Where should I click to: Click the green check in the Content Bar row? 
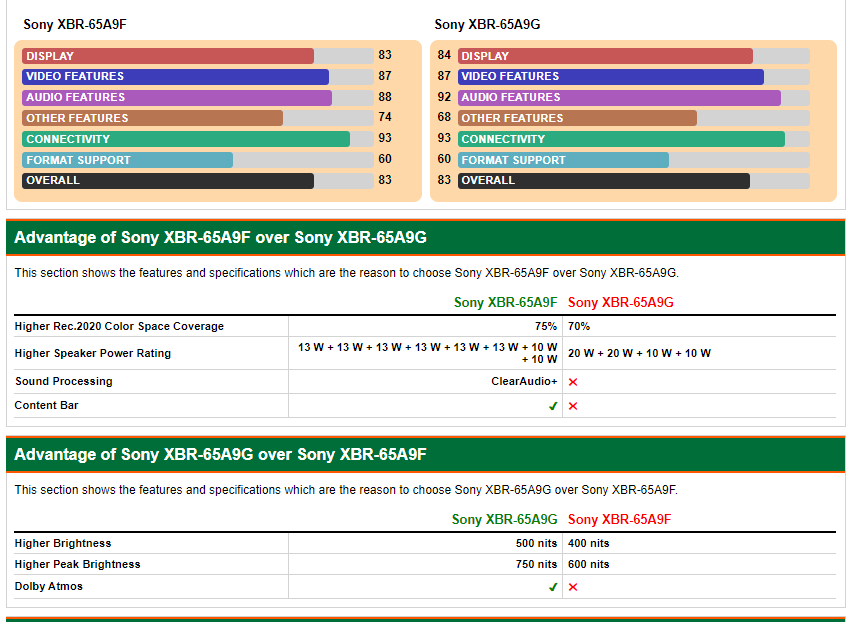coord(553,406)
